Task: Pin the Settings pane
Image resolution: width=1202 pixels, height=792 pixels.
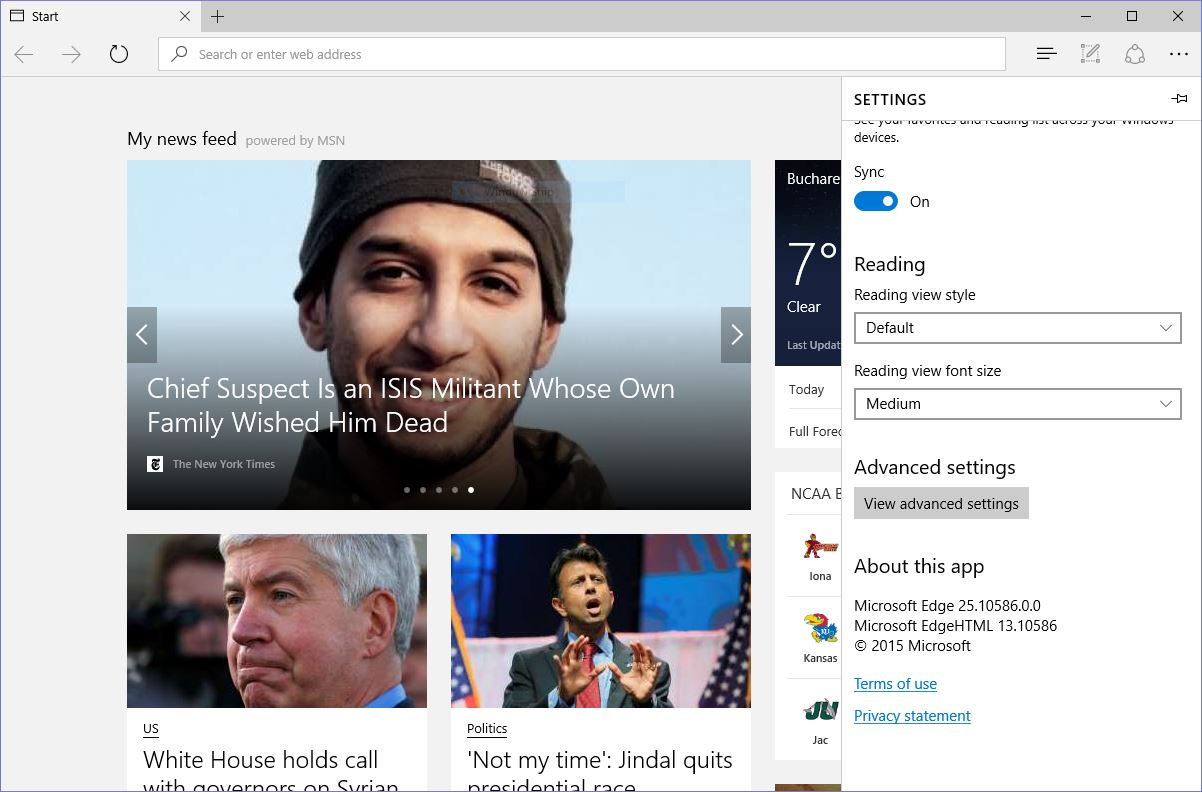Action: (1180, 99)
